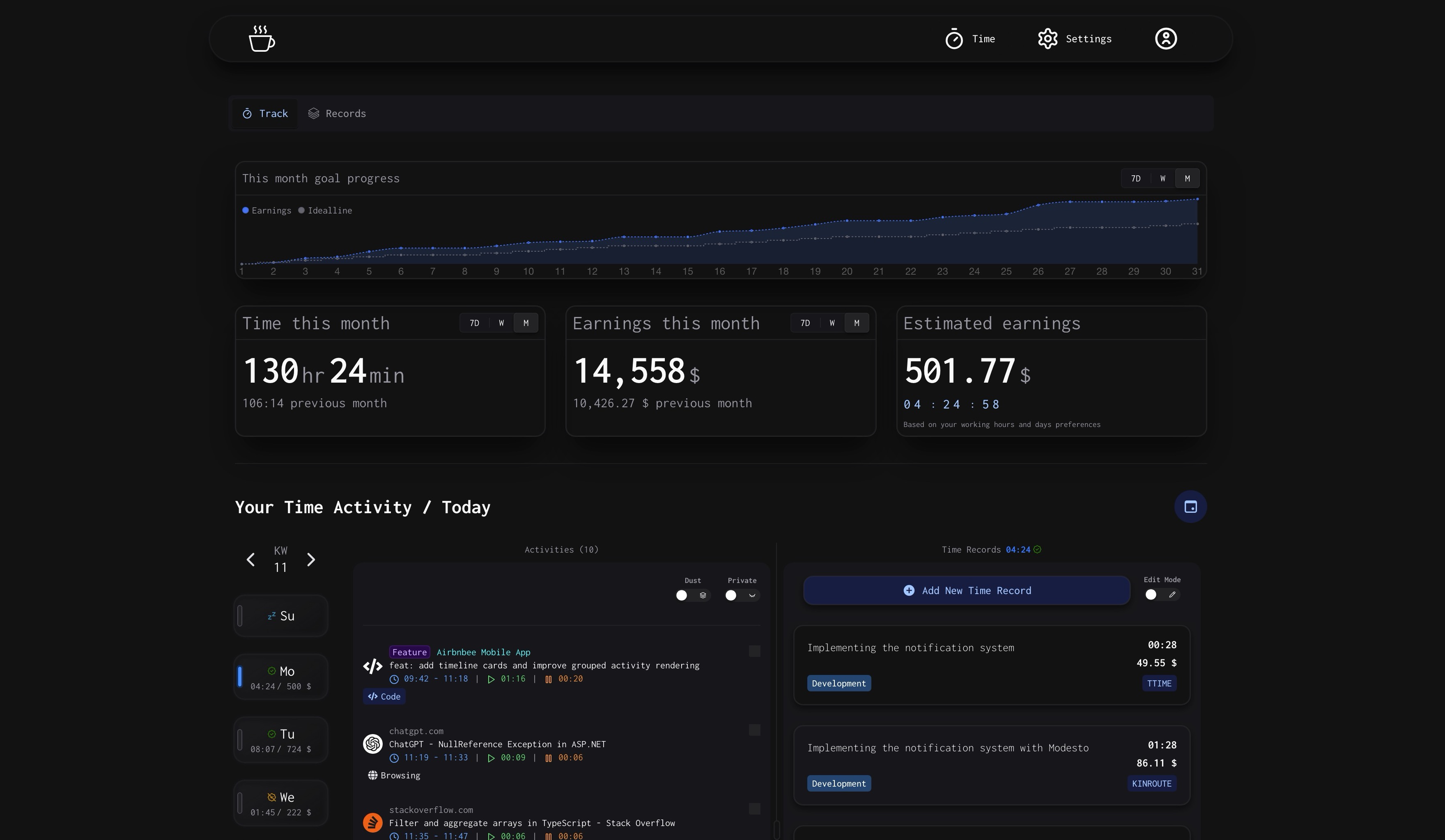Click the Time stopwatch icon in header
Image resolution: width=1445 pixels, height=840 pixels.
coord(954,39)
